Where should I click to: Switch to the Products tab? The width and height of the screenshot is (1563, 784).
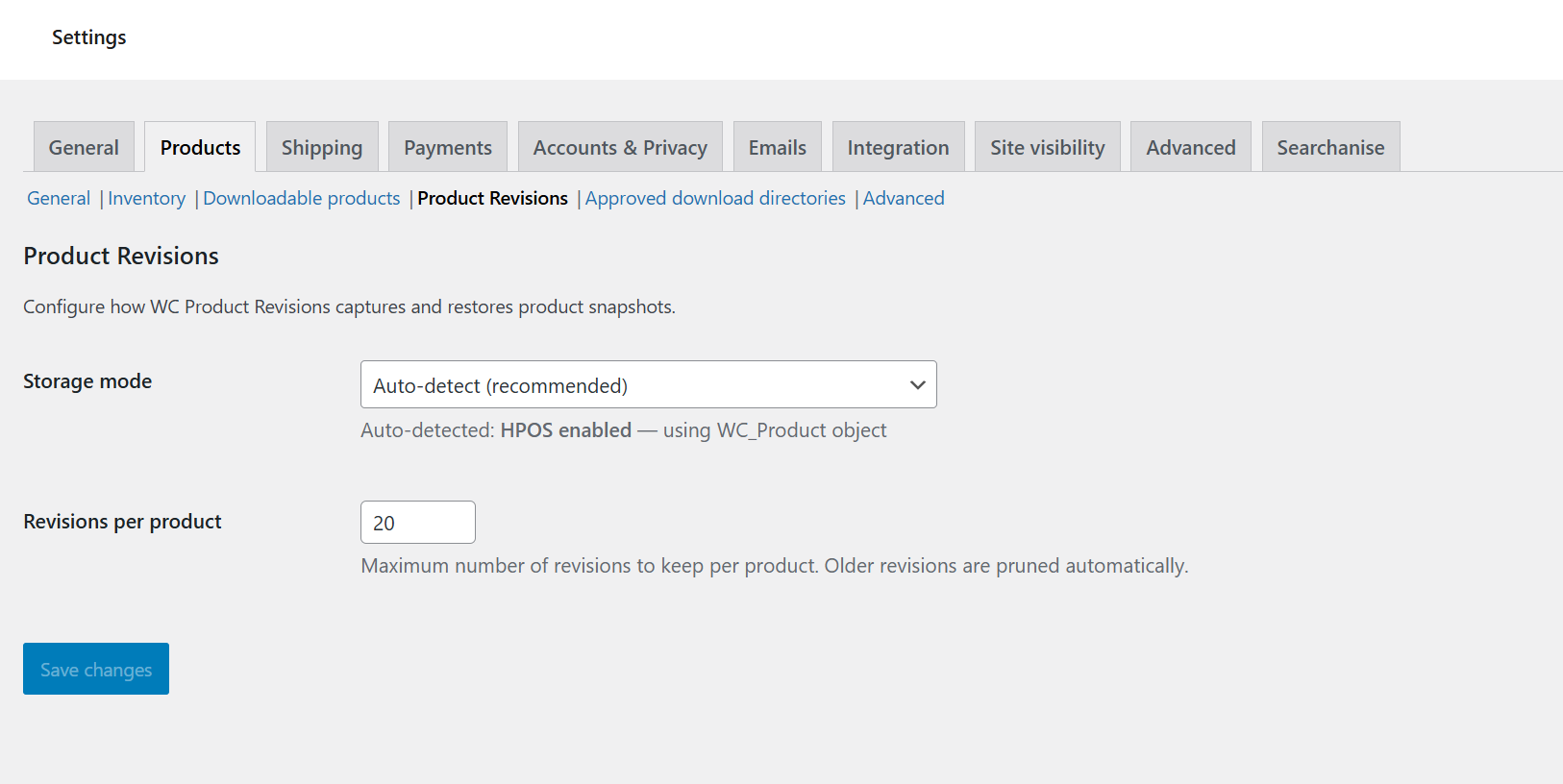point(200,147)
